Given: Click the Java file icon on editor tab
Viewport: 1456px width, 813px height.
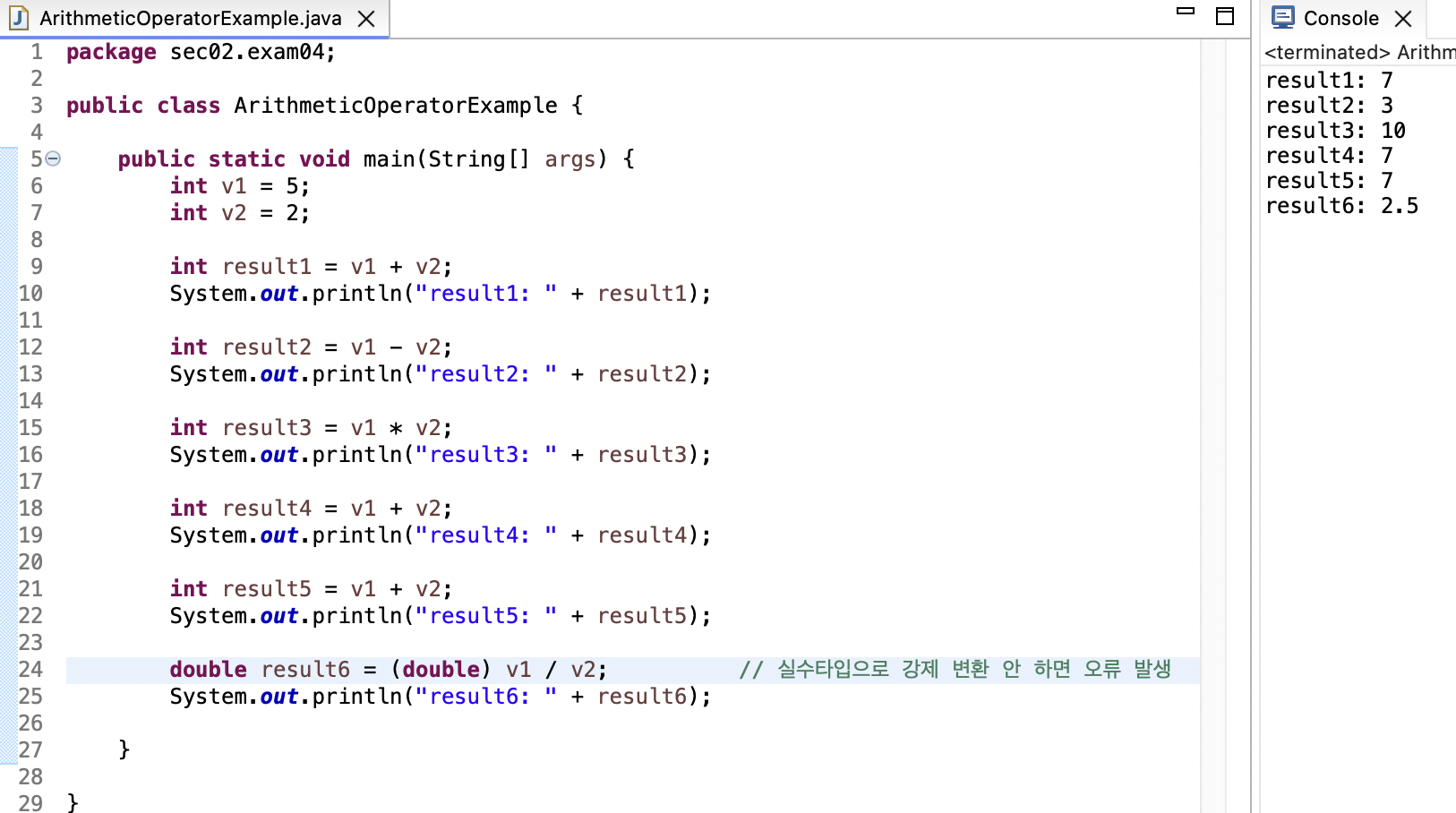Looking at the screenshot, I should tap(19, 18).
